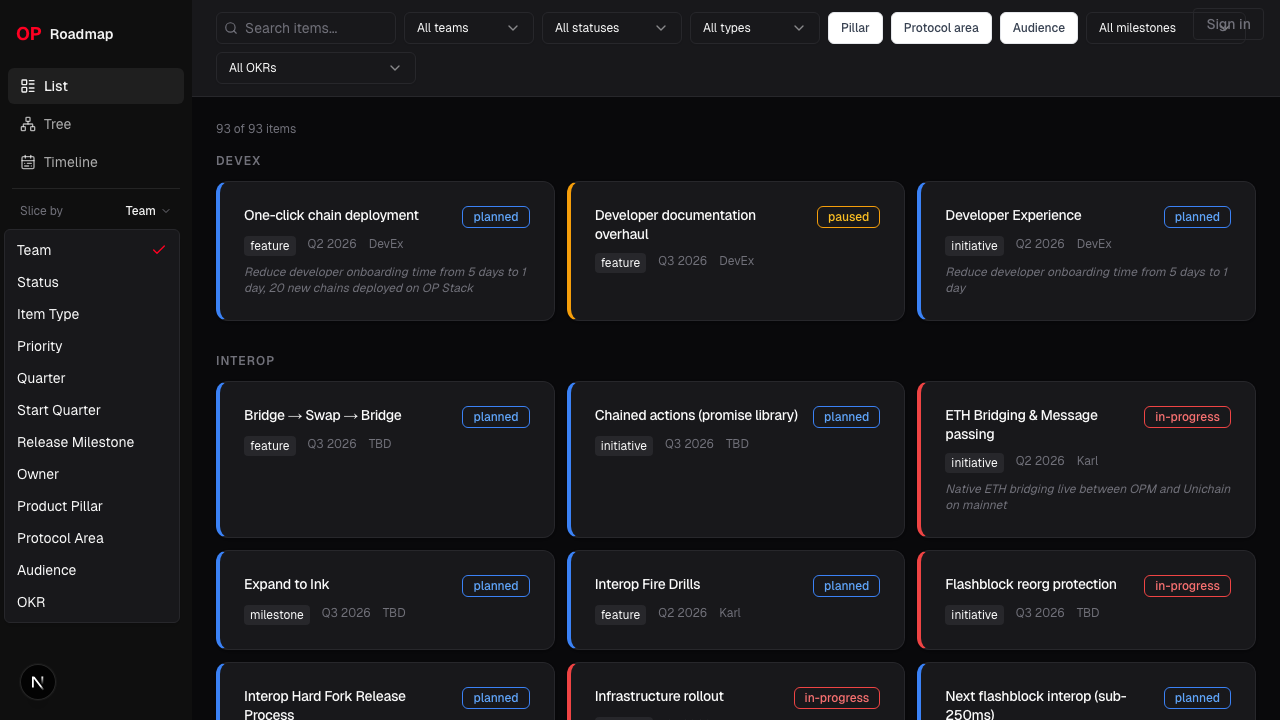The width and height of the screenshot is (1280, 720).
Task: Select Product Pillar slice option
Action: click(x=92, y=506)
